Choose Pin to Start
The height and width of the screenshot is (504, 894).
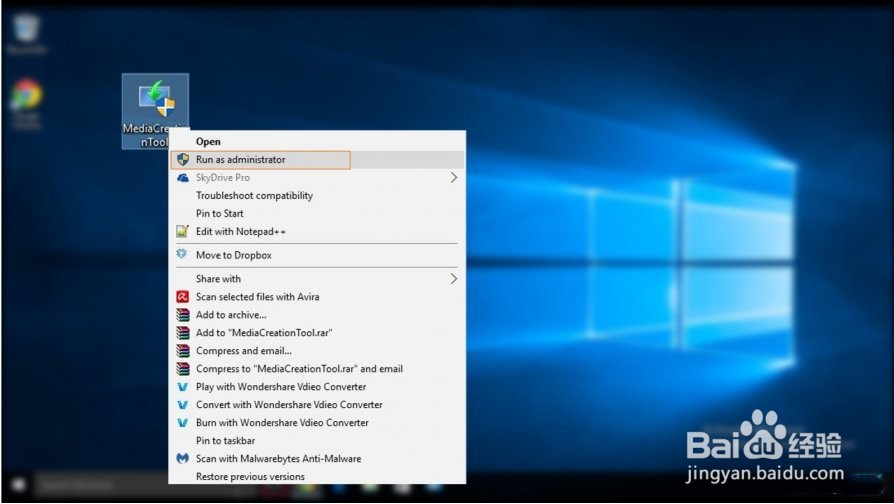317,213
